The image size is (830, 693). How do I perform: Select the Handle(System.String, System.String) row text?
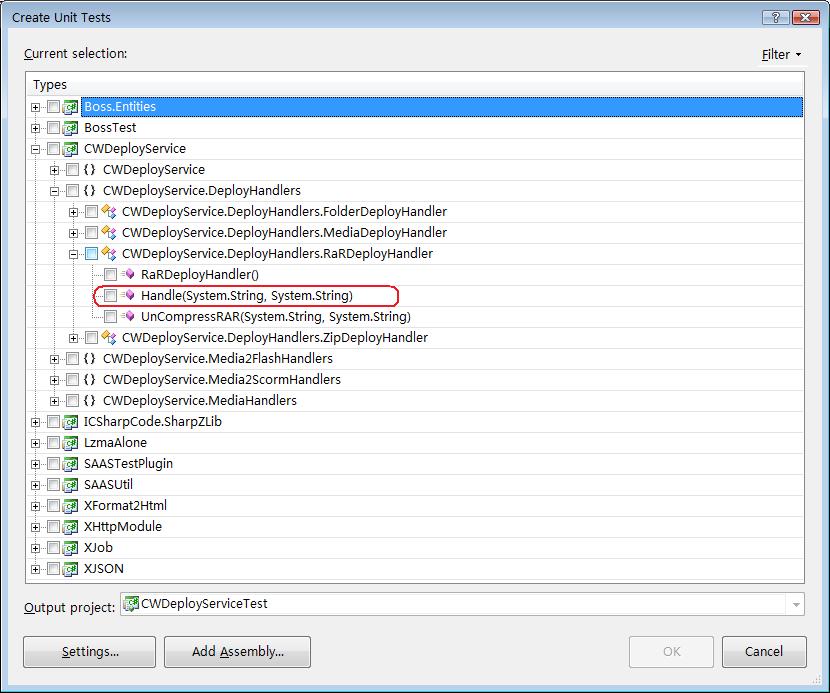247,295
